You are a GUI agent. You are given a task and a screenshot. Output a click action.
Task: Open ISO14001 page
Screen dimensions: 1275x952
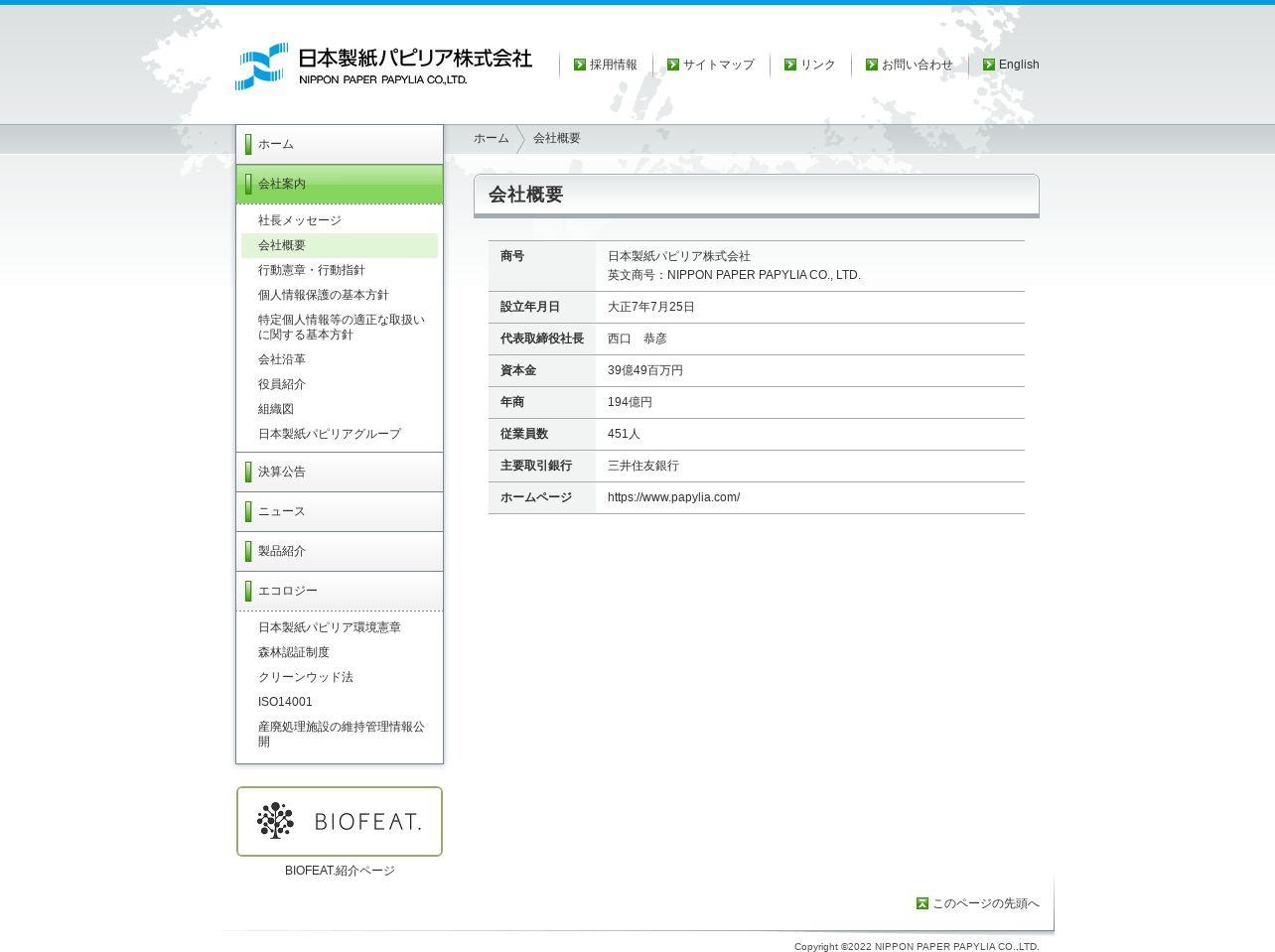coord(285,702)
